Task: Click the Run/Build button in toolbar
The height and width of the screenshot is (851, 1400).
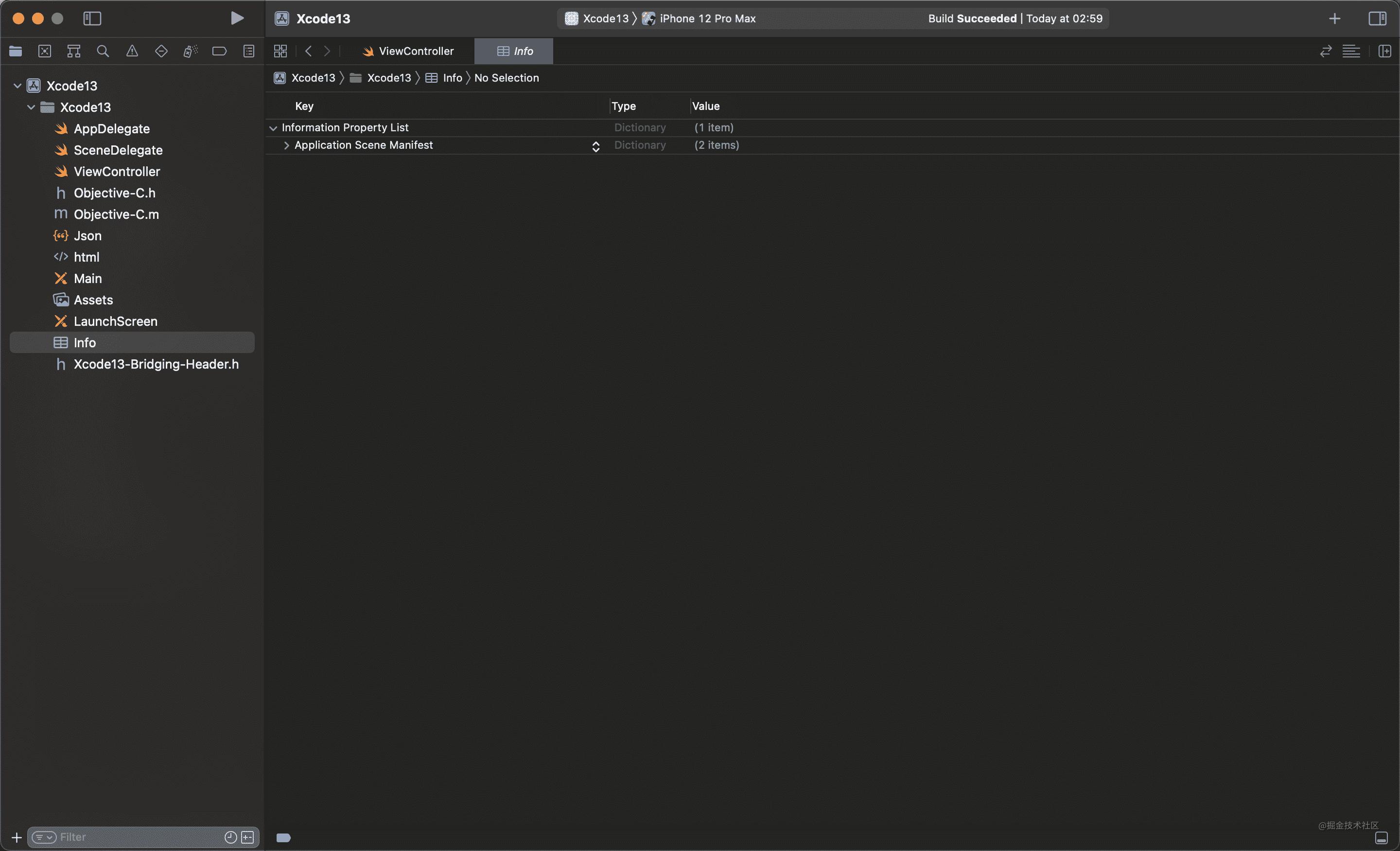Action: [x=236, y=18]
